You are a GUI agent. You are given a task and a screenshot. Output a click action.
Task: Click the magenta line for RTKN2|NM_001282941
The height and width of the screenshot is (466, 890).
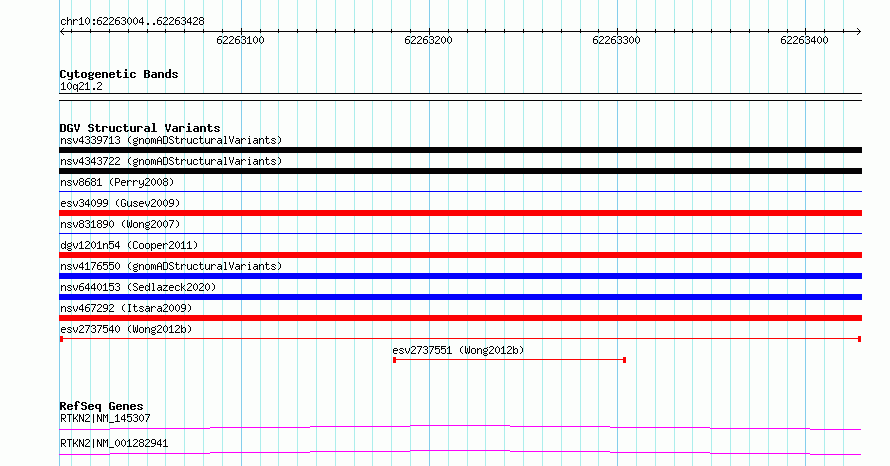click(460, 452)
